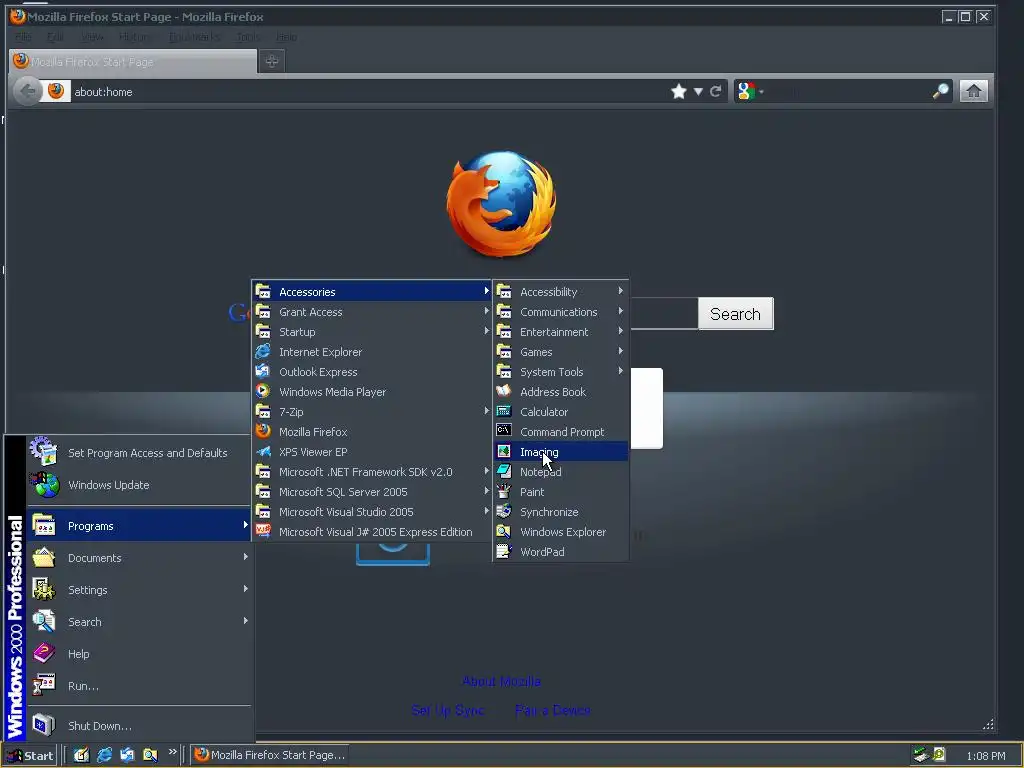Click the toolbar search input field
The image size is (1024, 768).
[848, 91]
